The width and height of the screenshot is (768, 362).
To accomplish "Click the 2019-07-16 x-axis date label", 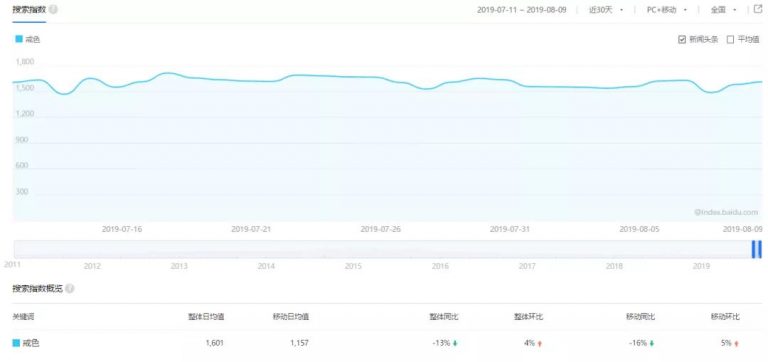I will [x=122, y=229].
